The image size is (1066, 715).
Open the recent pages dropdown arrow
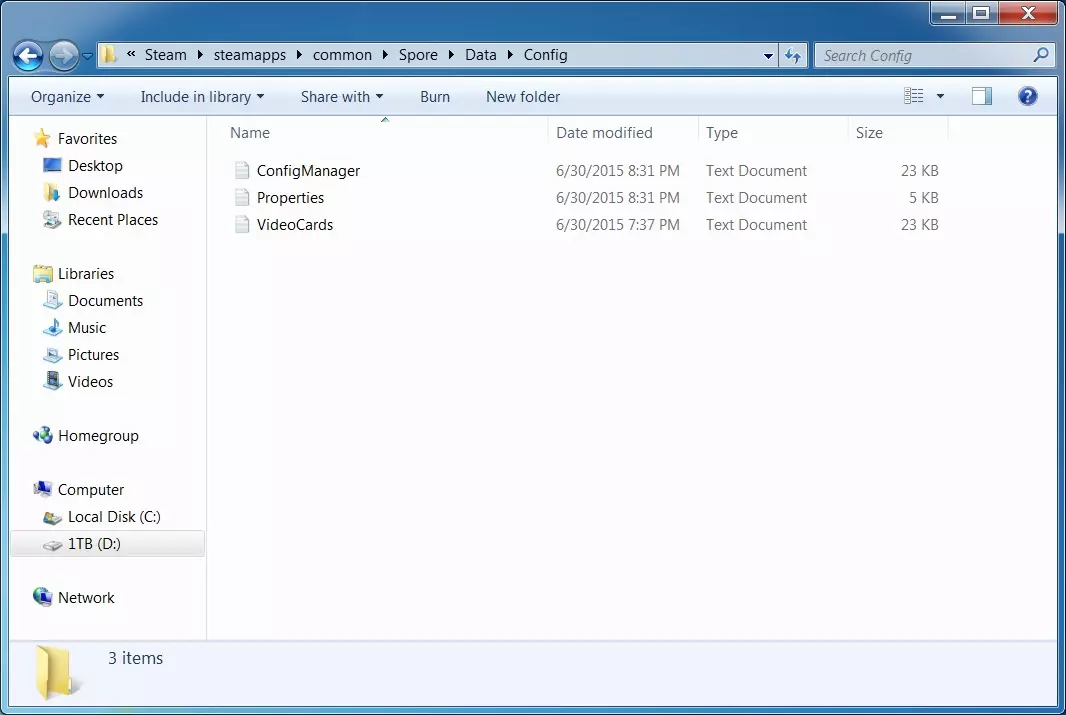click(x=87, y=56)
